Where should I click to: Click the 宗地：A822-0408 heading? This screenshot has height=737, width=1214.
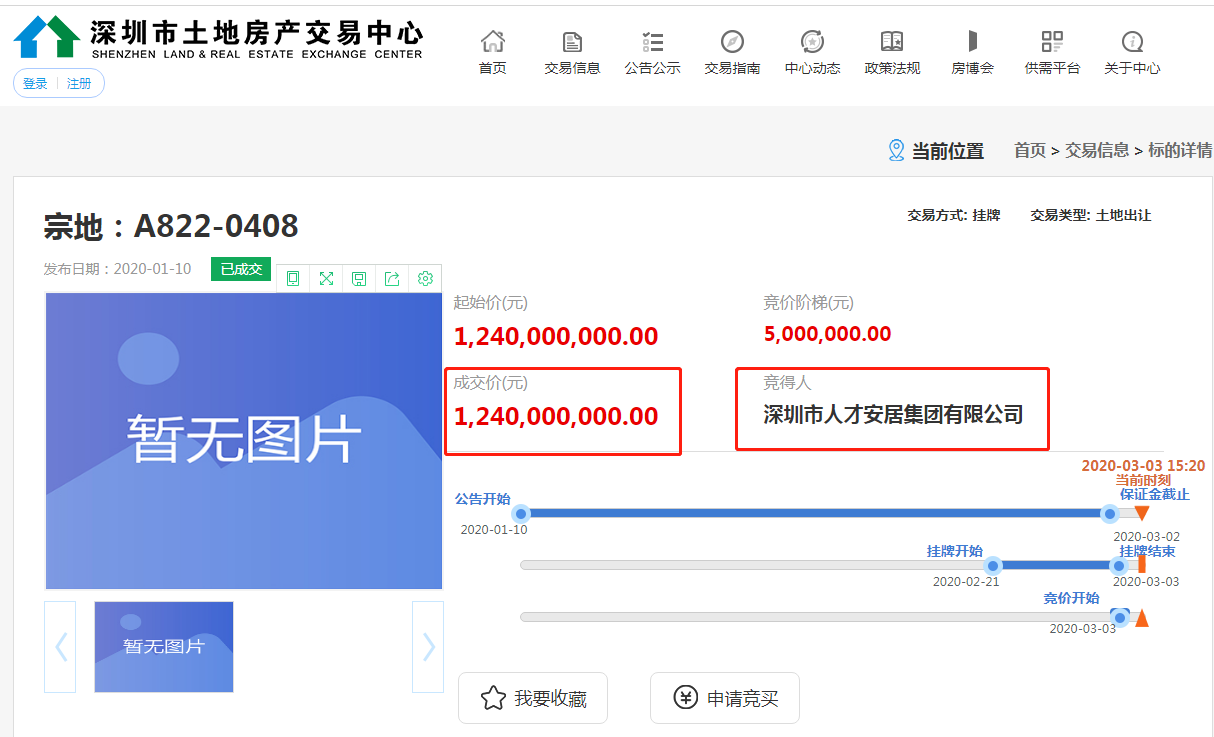171,227
